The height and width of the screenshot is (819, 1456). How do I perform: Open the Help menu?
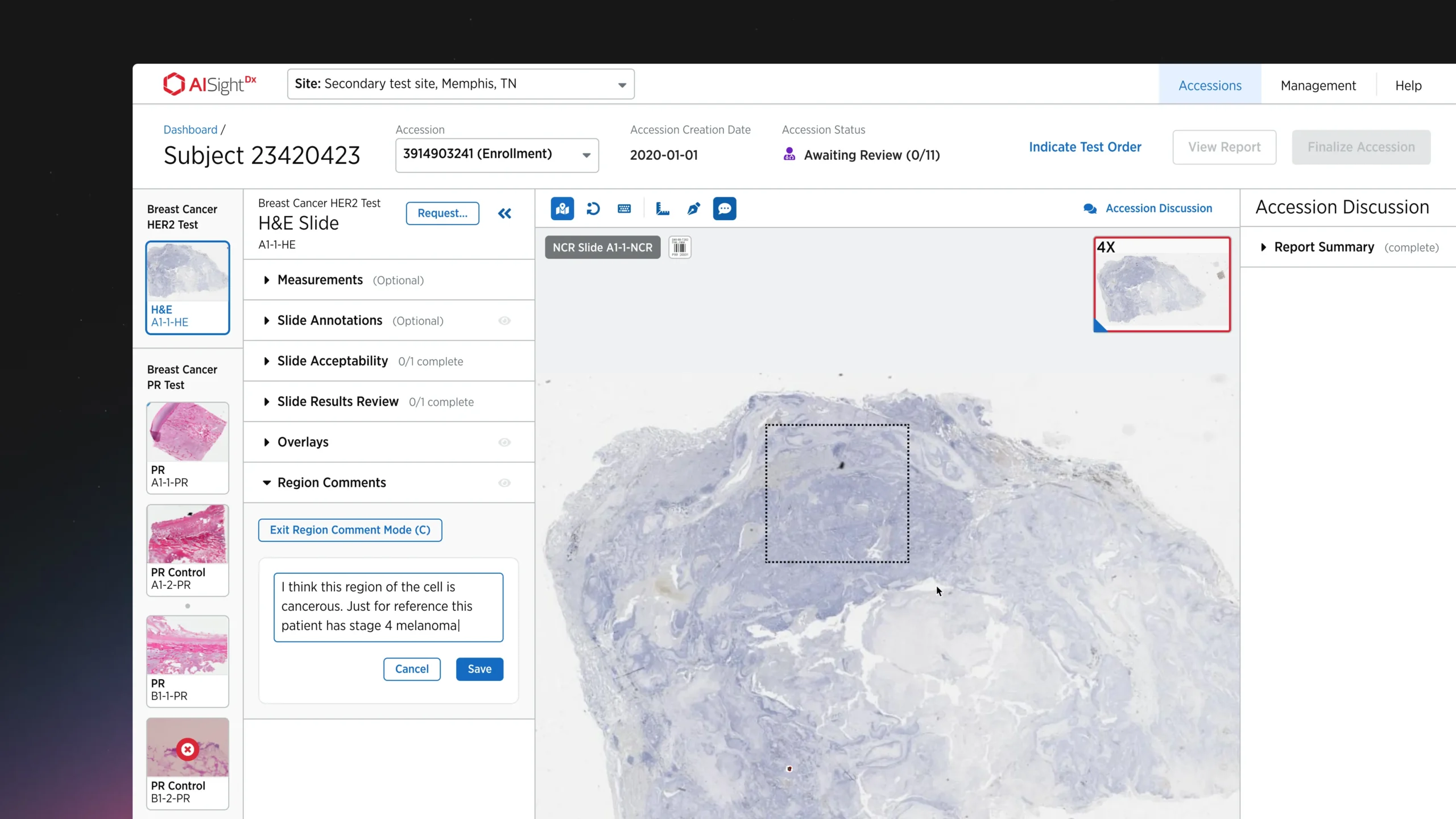click(x=1408, y=85)
